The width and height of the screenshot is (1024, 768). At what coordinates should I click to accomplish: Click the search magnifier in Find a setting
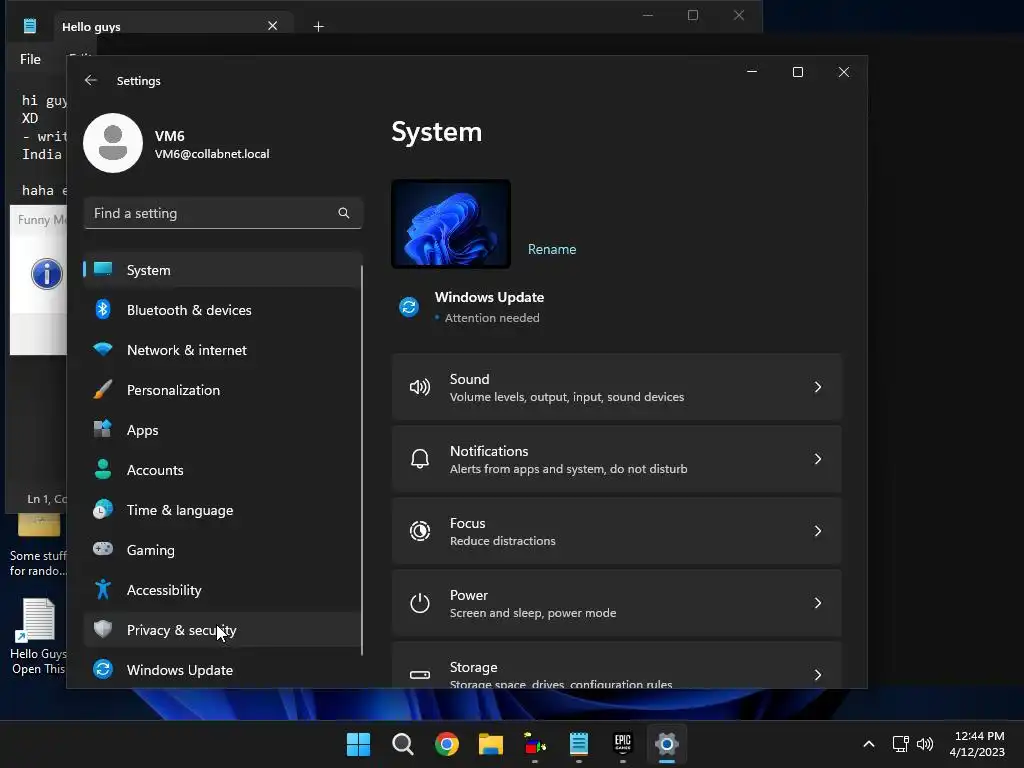344,213
